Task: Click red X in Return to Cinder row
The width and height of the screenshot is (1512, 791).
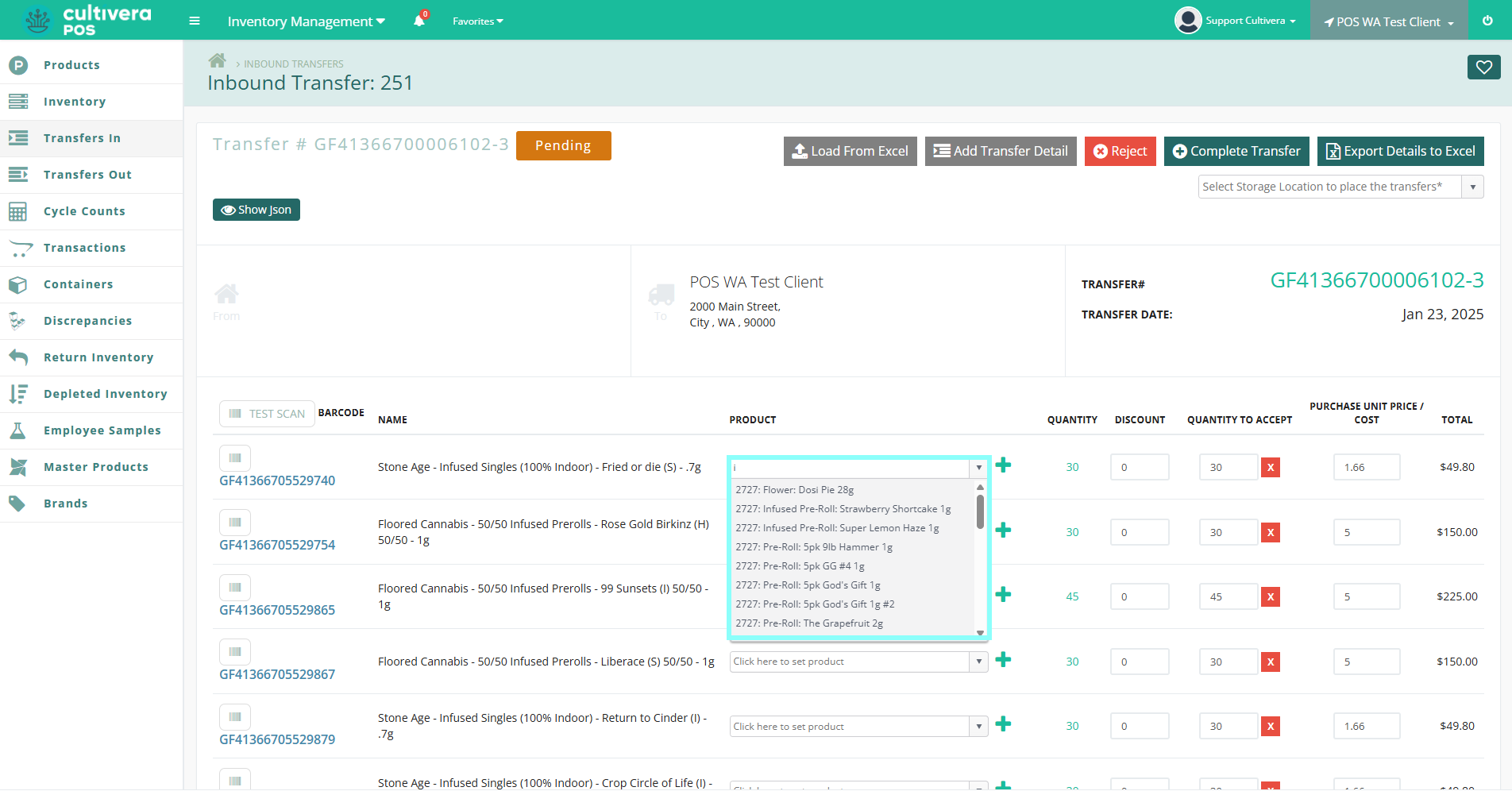Action: tap(1271, 727)
